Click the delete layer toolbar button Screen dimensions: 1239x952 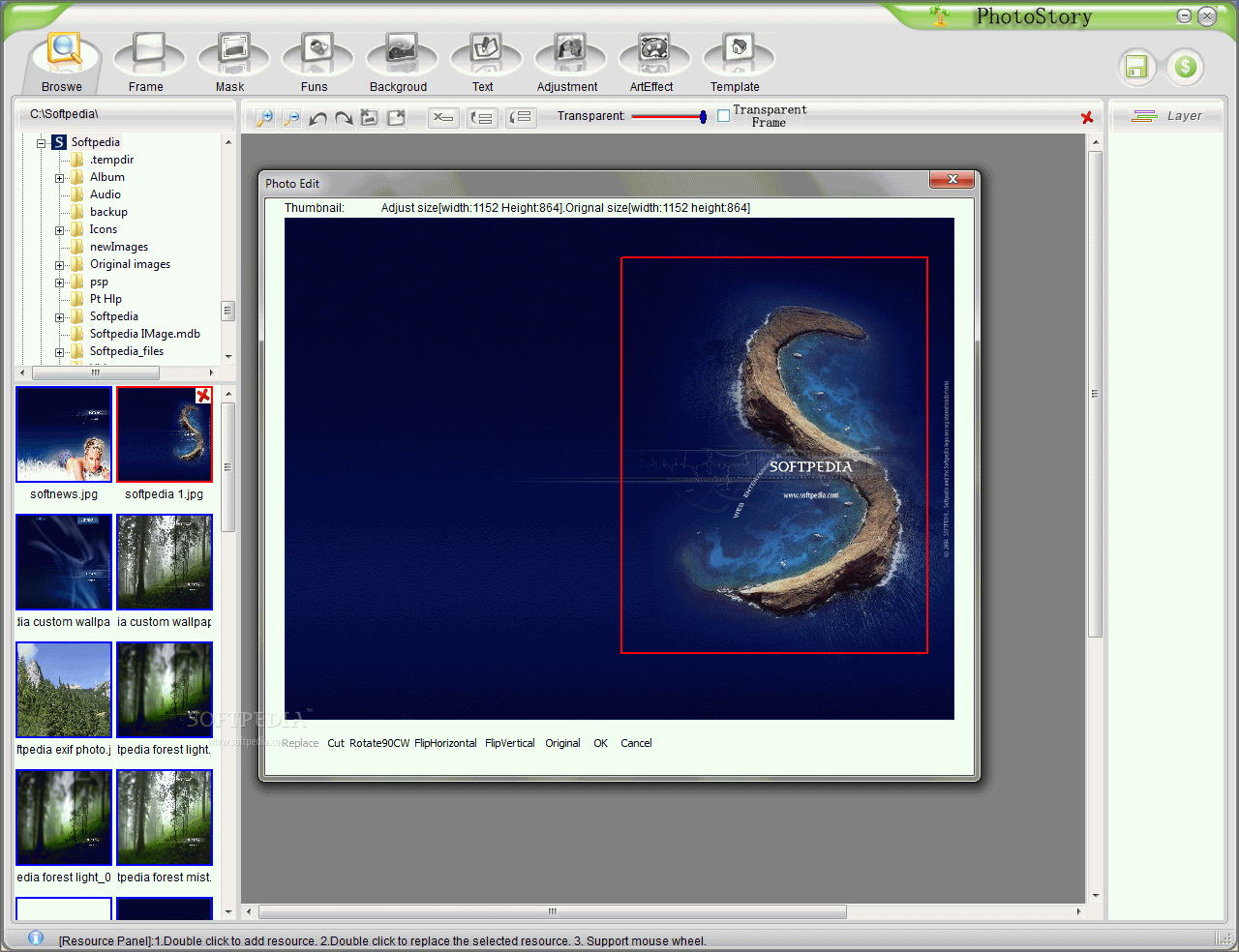443,118
